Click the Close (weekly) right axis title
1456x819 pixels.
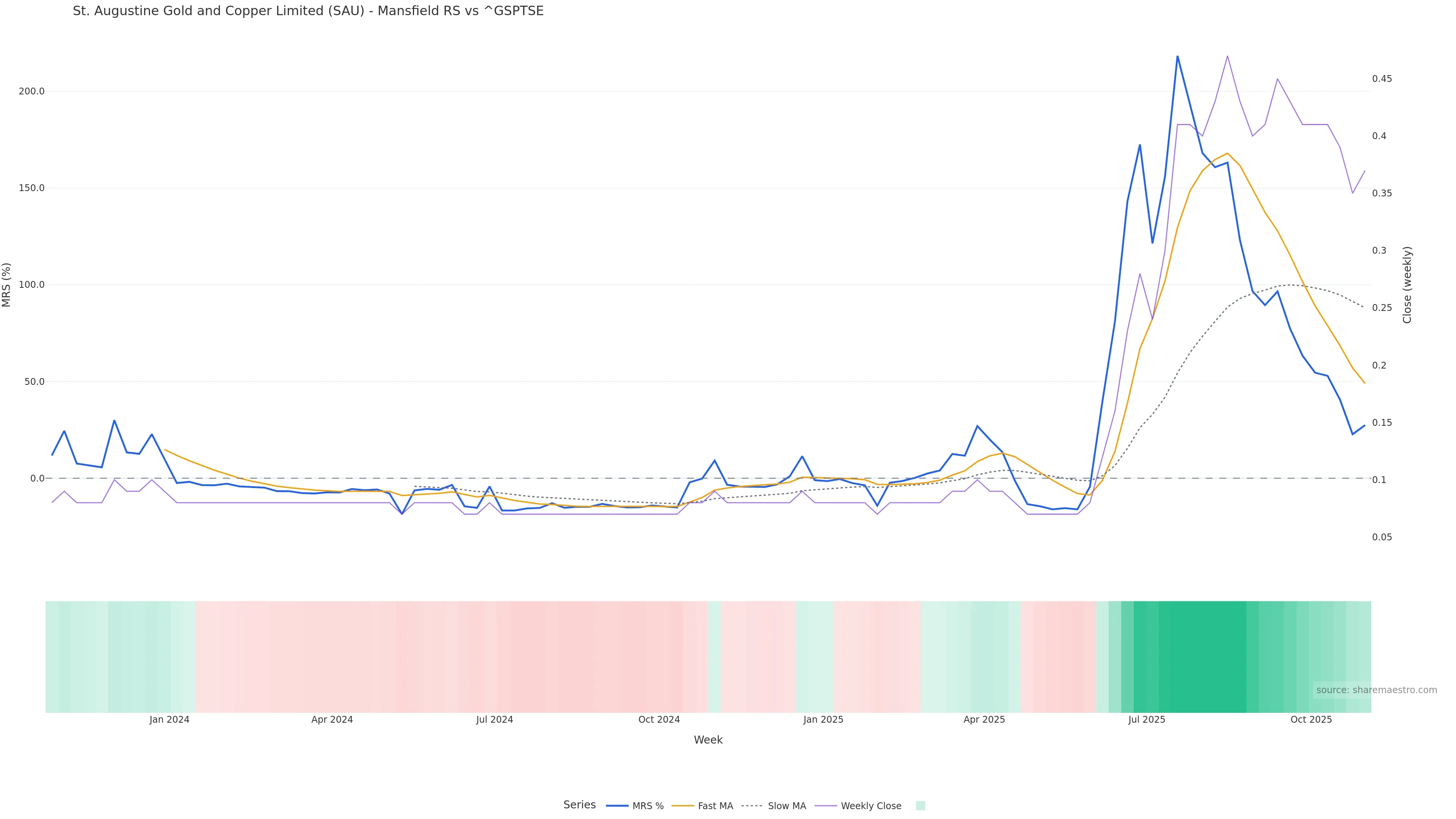(x=1407, y=285)
